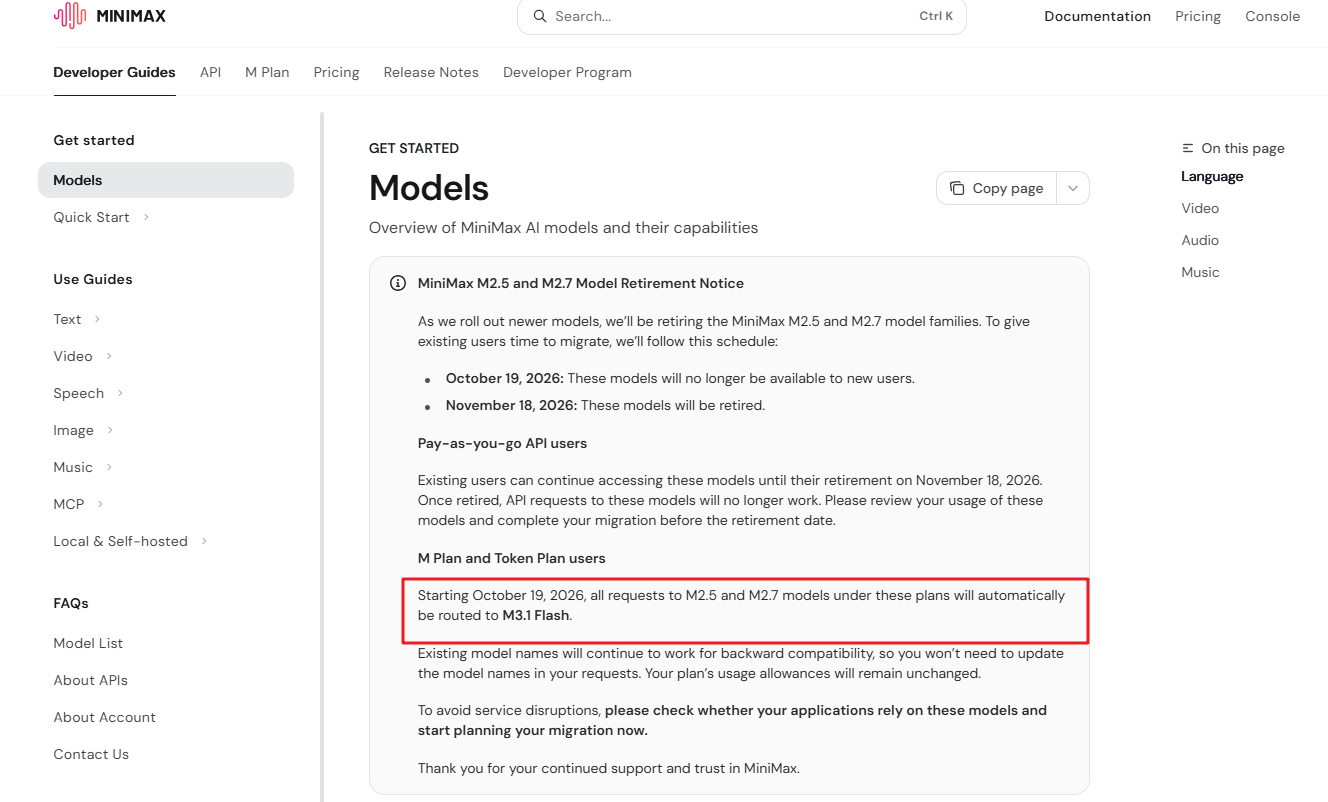The image size is (1328, 802).
Task: Open Contact Us under FAQs
Action: point(91,754)
